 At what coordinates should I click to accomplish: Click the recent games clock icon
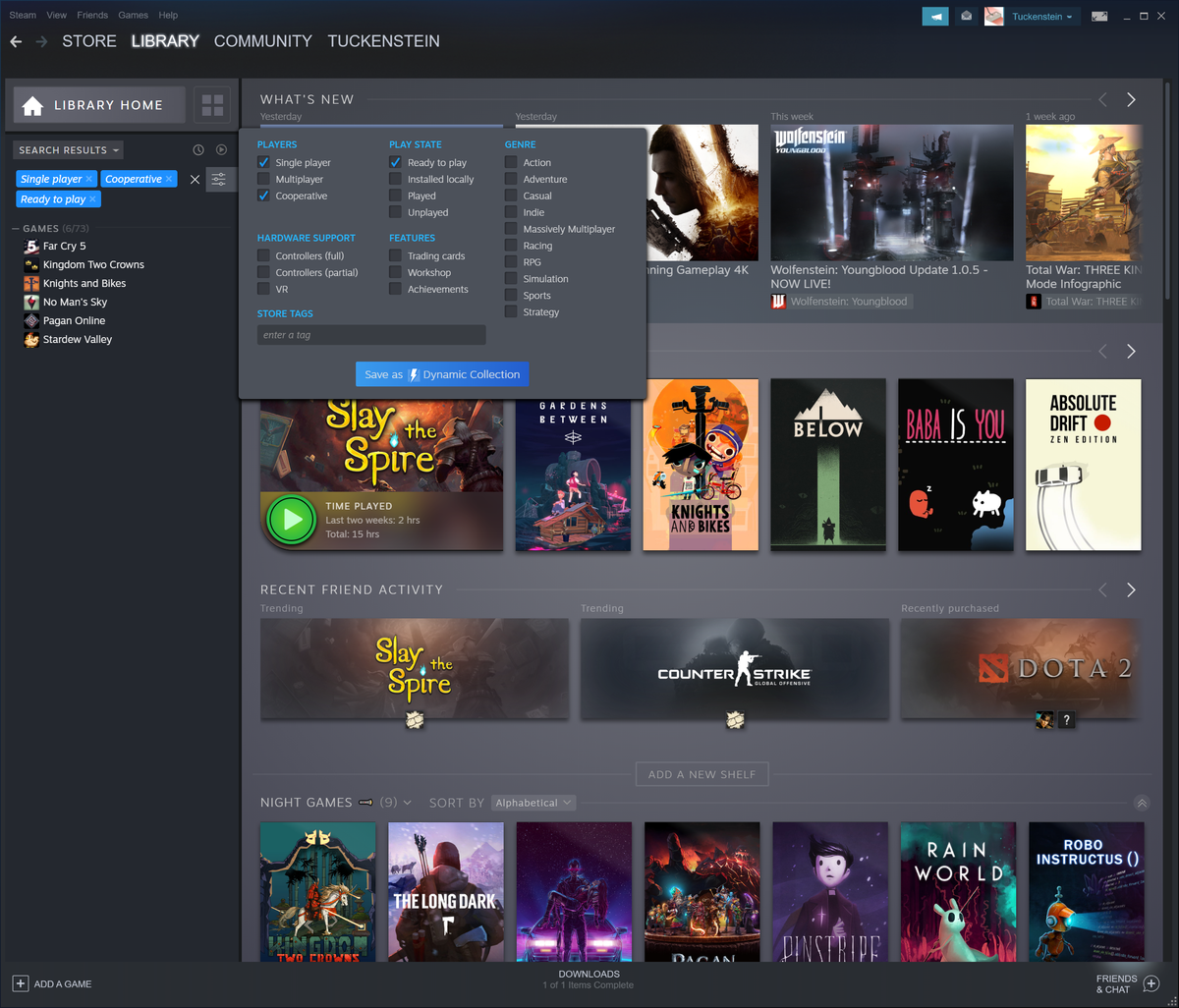[197, 149]
